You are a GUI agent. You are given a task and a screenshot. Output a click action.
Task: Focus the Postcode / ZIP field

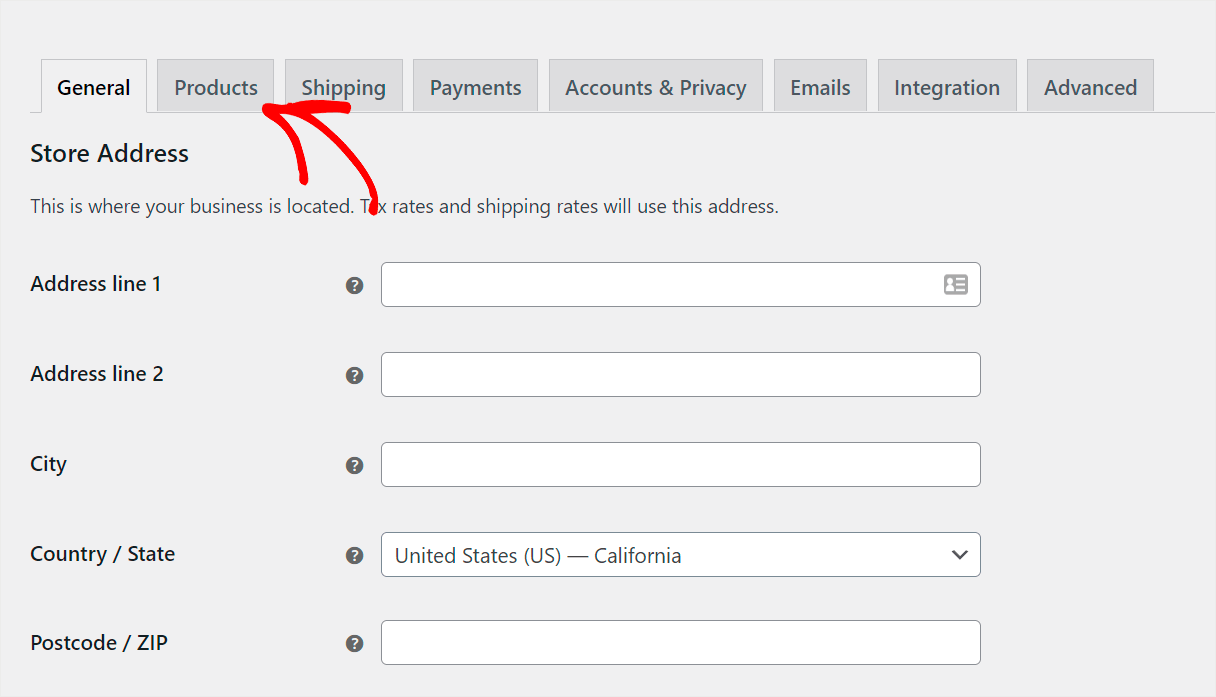point(680,643)
